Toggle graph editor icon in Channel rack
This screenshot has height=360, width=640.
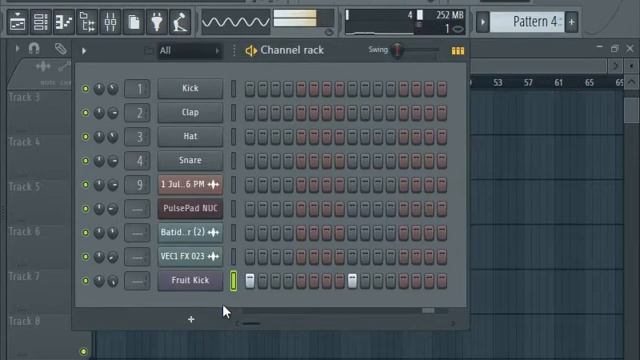tap(458, 51)
